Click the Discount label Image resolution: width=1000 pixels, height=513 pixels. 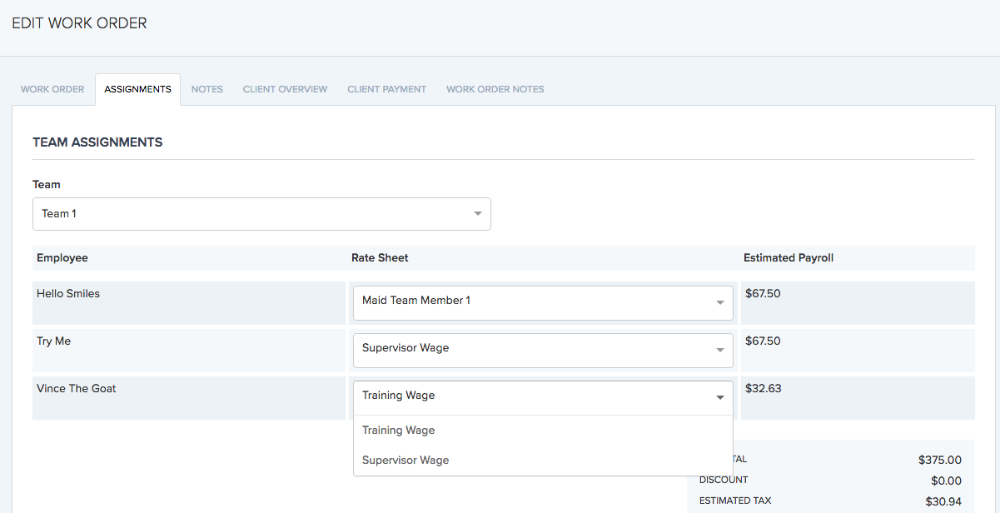point(723,479)
